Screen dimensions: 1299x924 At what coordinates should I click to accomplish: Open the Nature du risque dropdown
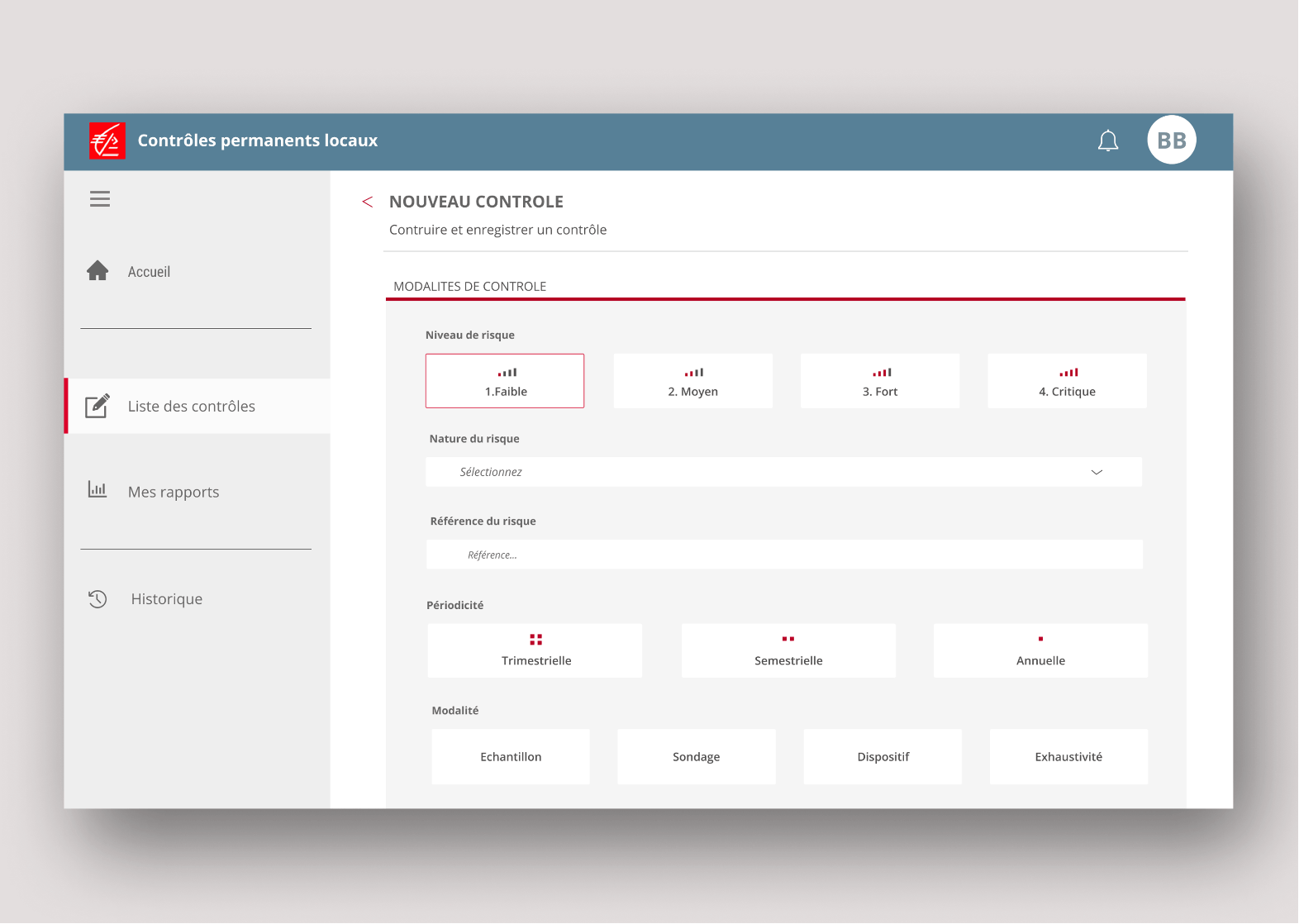pos(783,472)
